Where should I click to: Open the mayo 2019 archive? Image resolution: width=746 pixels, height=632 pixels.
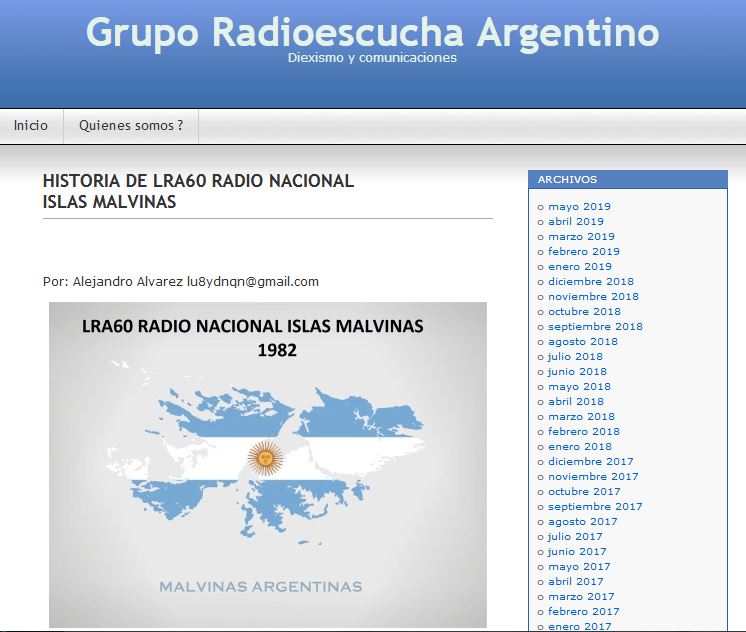[x=579, y=207]
